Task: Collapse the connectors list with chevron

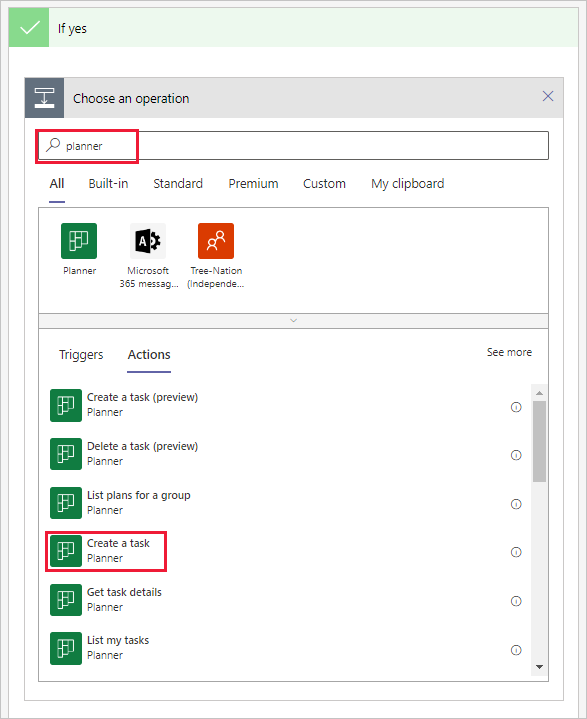Action: tap(294, 321)
